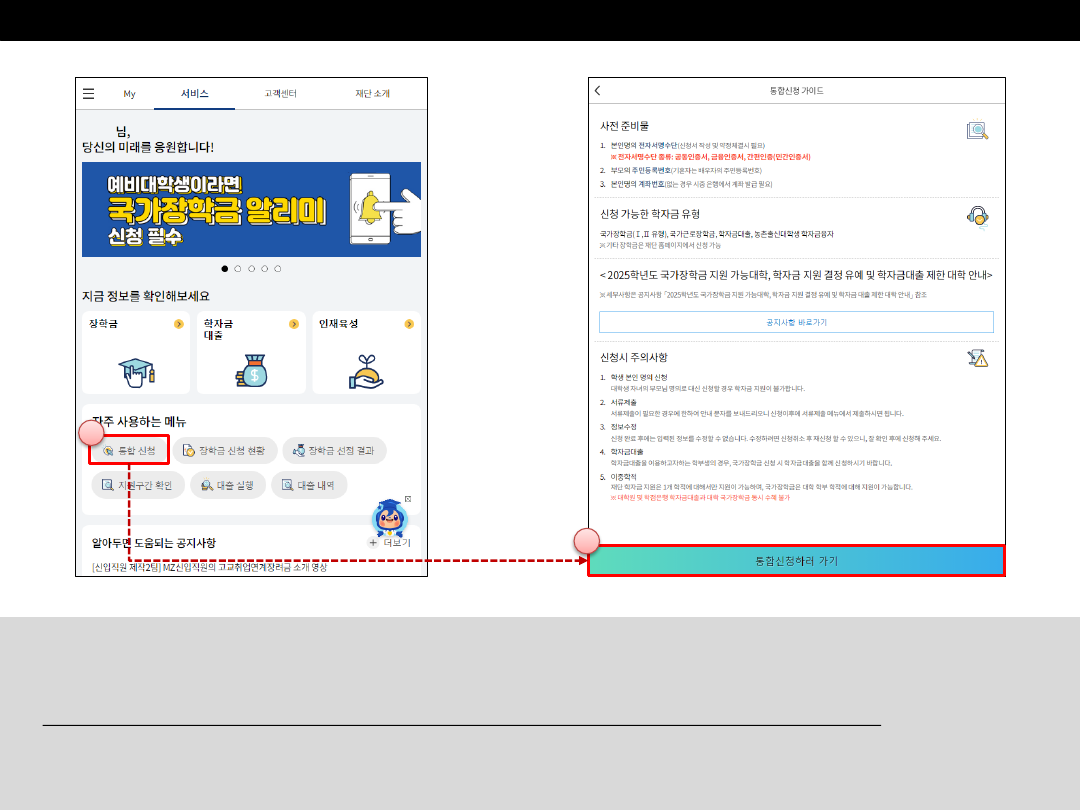Click the 학자금 대출 money bag icon
Screen dimensions: 1080x810
[x=251, y=371]
